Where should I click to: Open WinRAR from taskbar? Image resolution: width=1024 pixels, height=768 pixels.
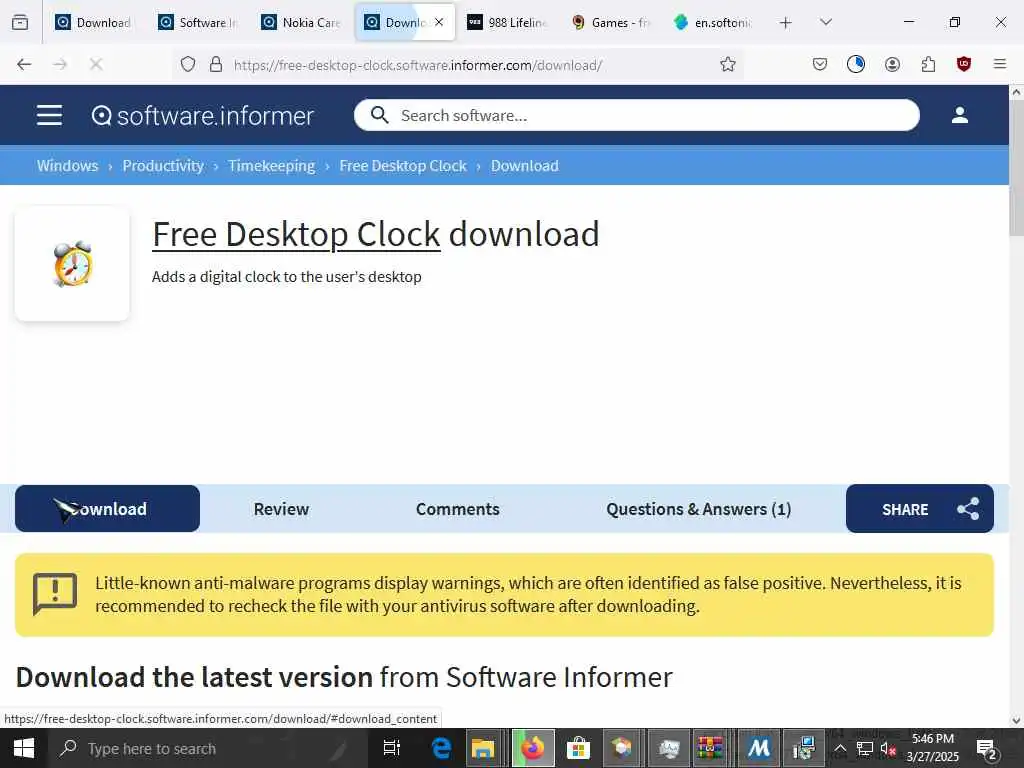(x=710, y=748)
